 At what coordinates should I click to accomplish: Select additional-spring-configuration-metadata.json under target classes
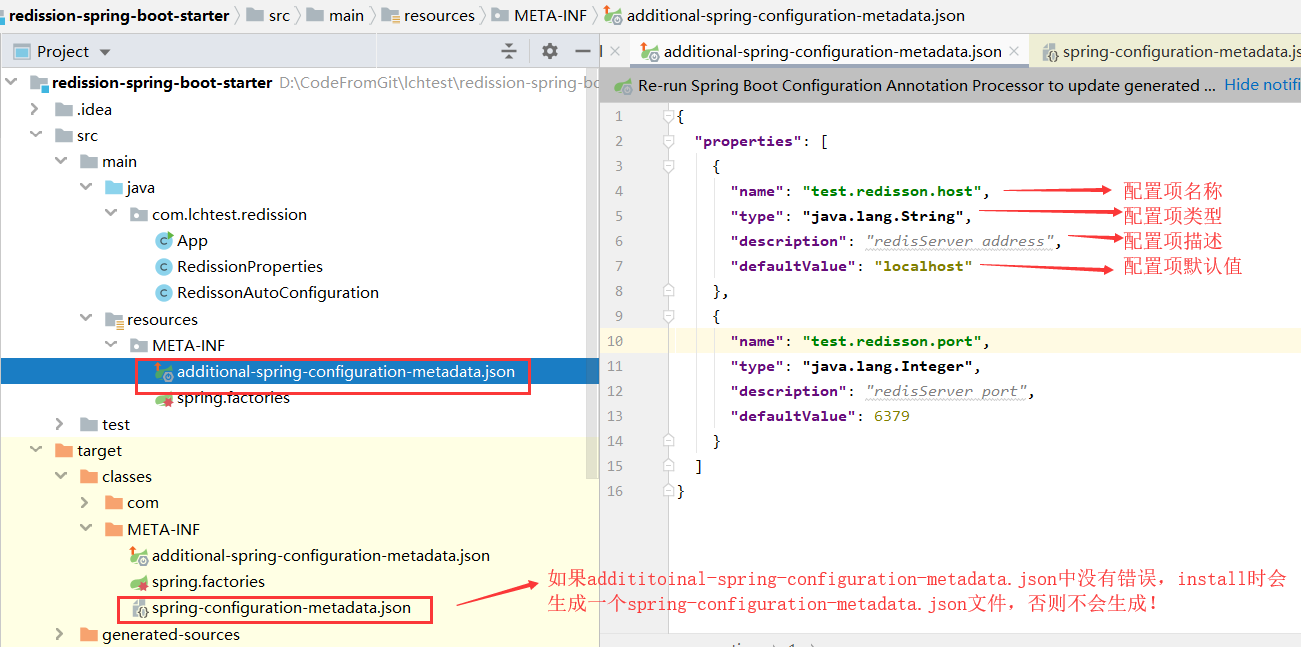tap(321, 555)
